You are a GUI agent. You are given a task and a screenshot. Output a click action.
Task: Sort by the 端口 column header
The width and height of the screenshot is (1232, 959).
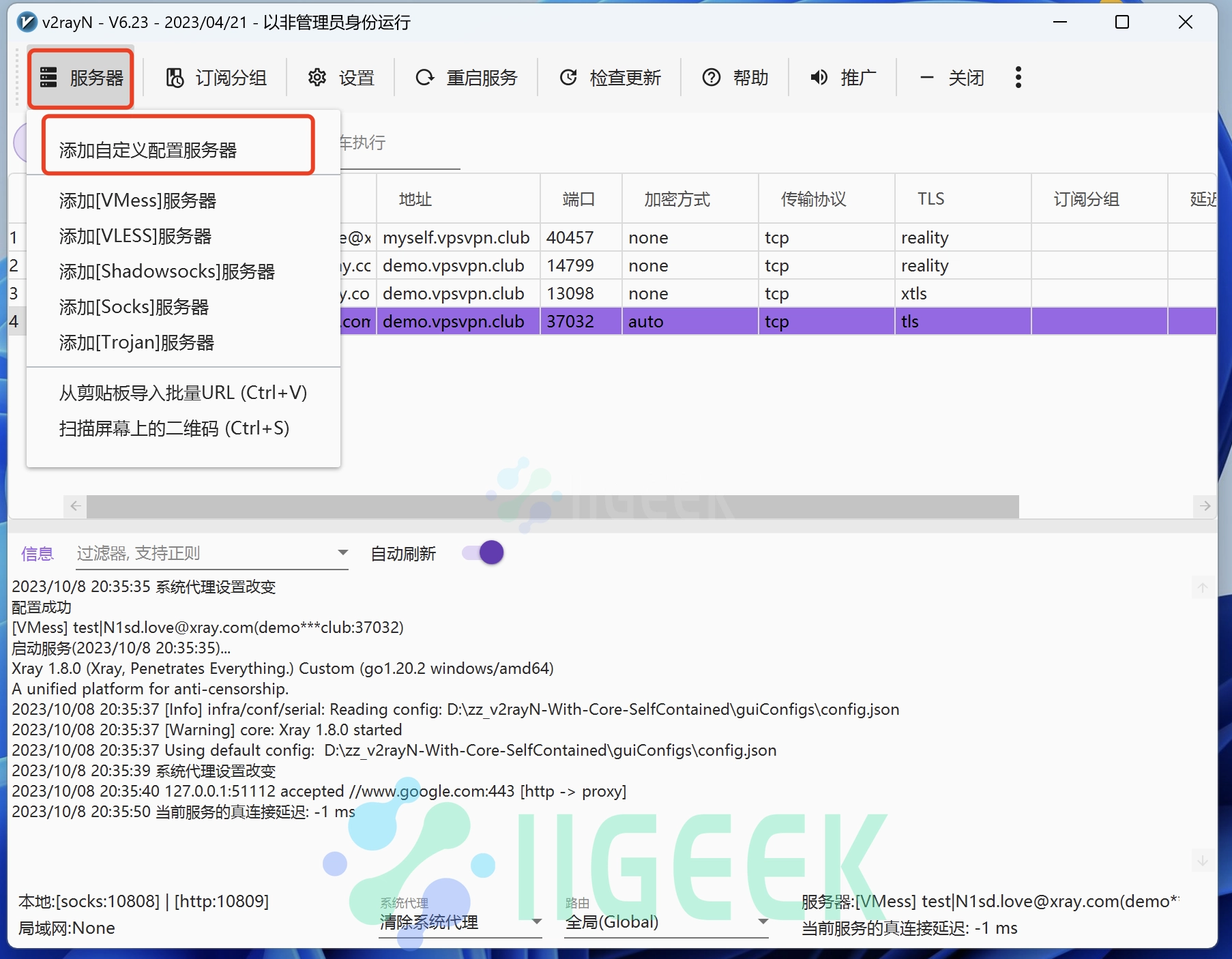[x=581, y=199]
